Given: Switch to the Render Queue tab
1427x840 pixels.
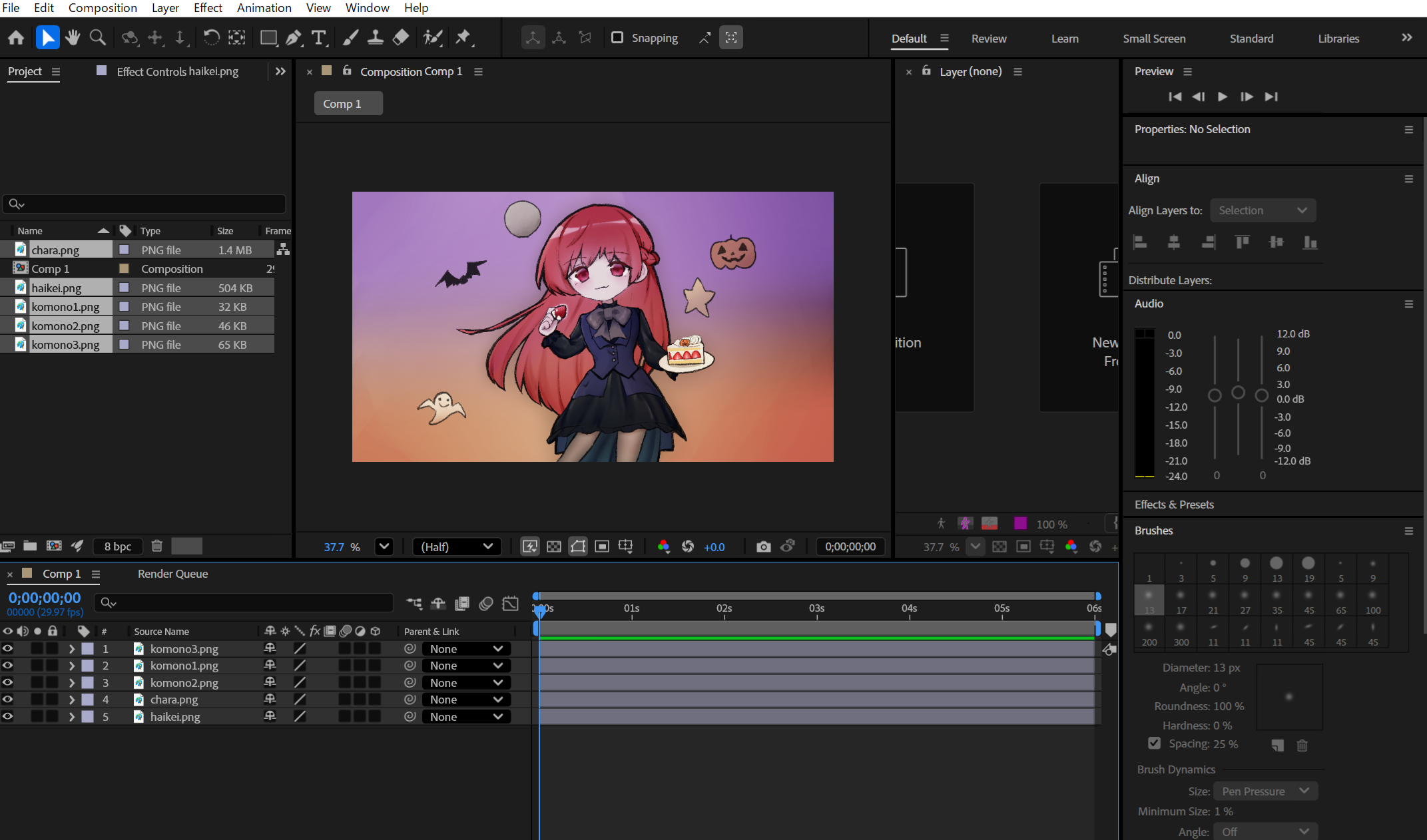Looking at the screenshot, I should tap(172, 574).
